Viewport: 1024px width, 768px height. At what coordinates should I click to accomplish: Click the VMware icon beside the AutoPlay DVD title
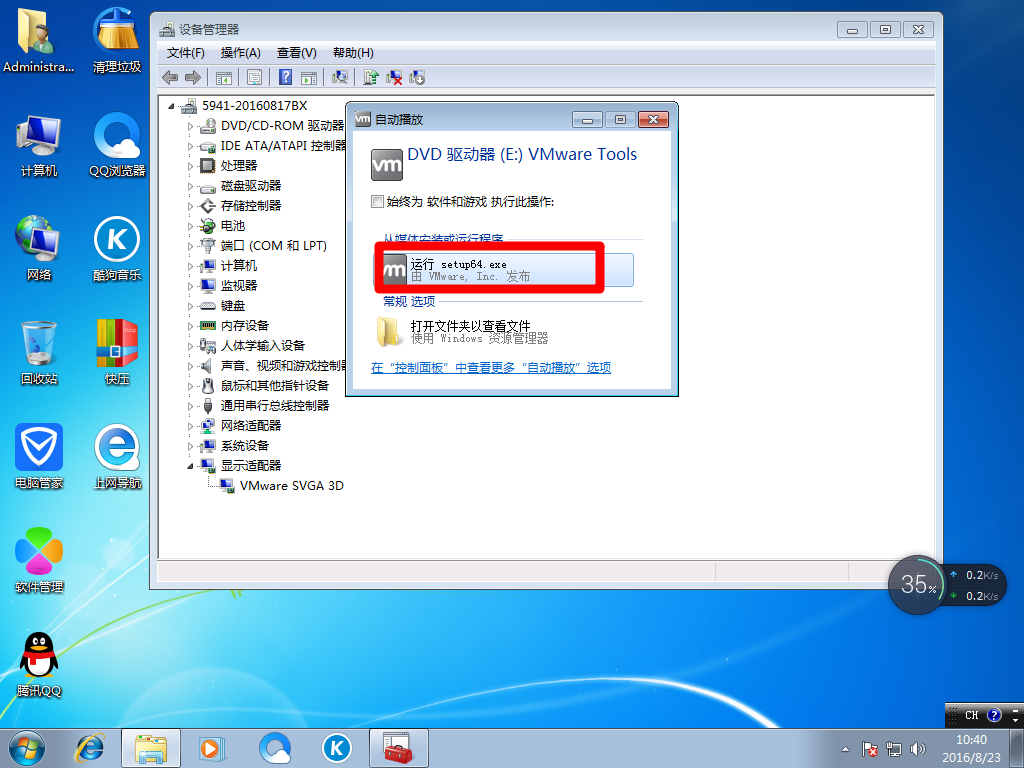point(387,165)
